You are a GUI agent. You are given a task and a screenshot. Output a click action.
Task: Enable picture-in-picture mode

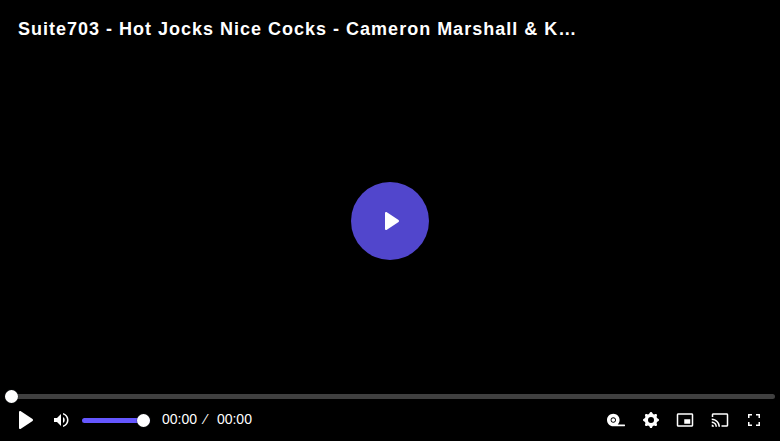click(685, 420)
